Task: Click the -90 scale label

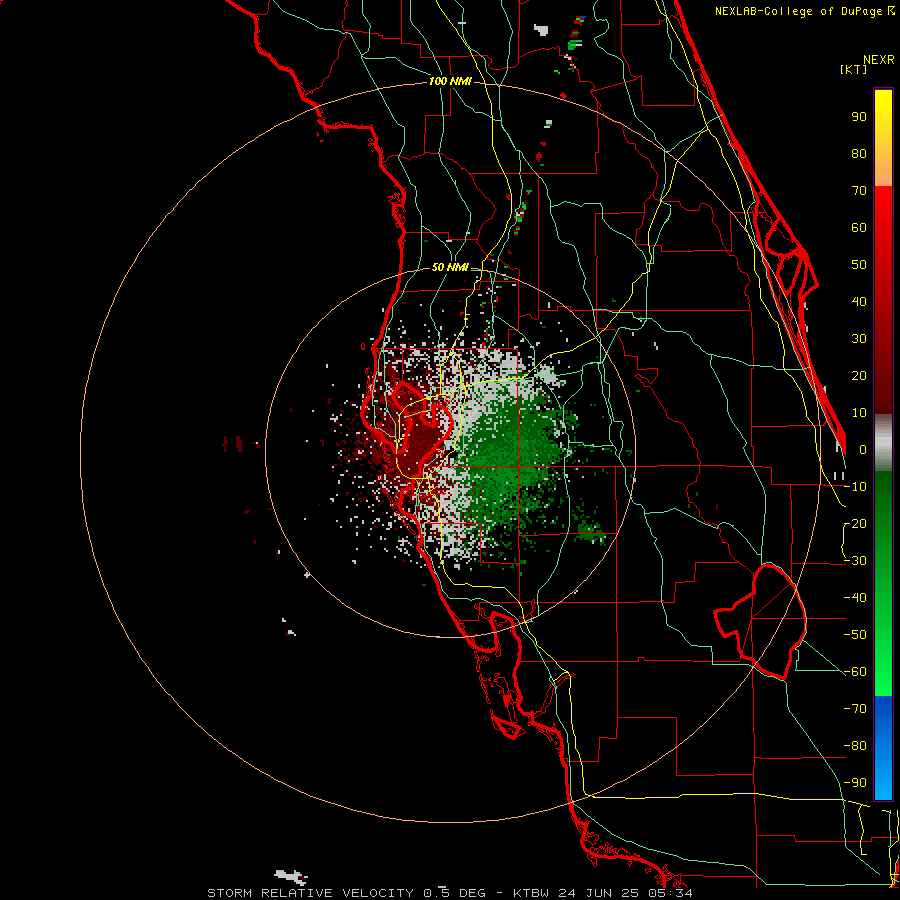Action: point(855,783)
